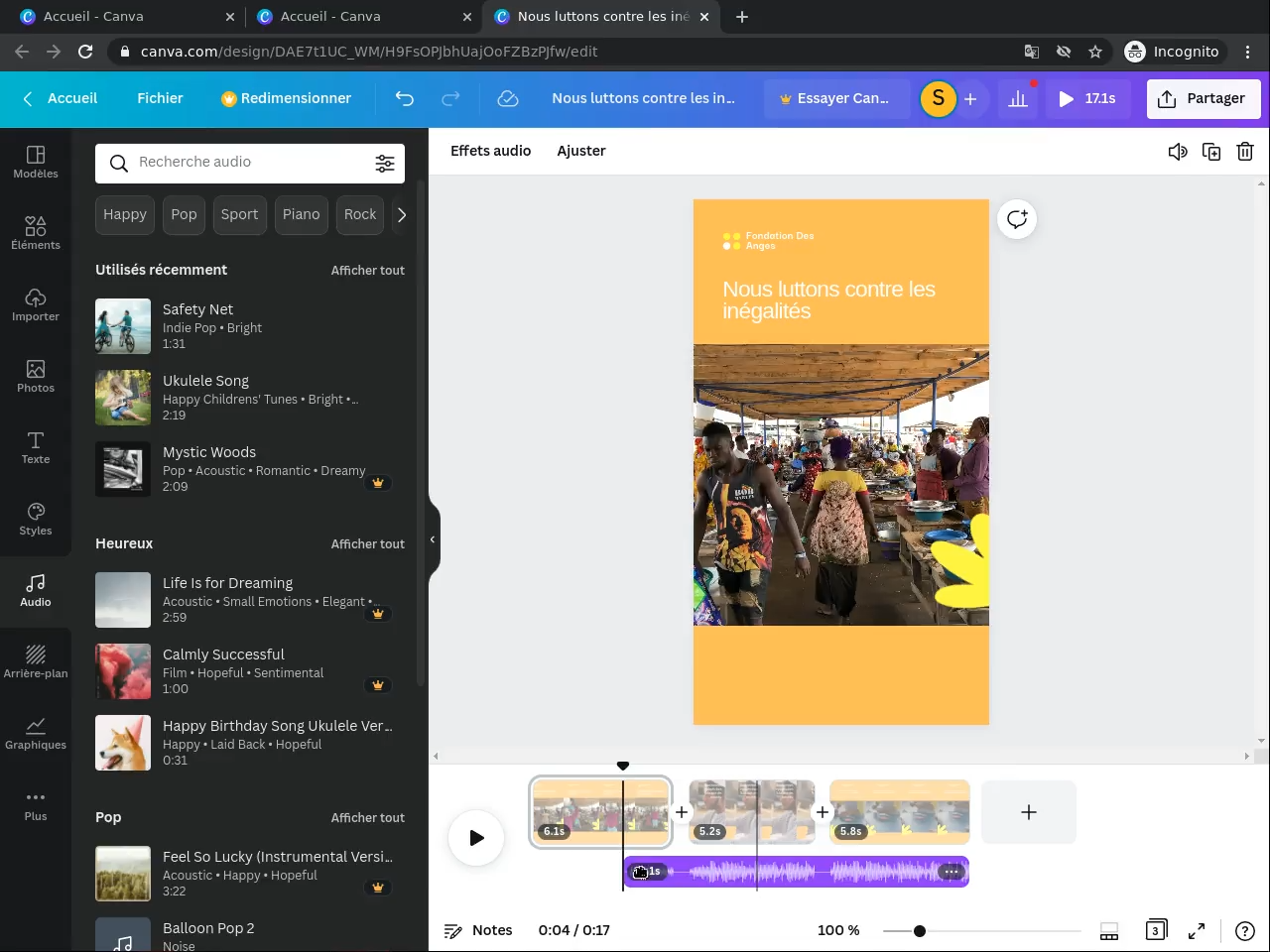This screenshot has width=1270, height=952.
Task: Show more panels with Plus
Action: [x=36, y=803]
